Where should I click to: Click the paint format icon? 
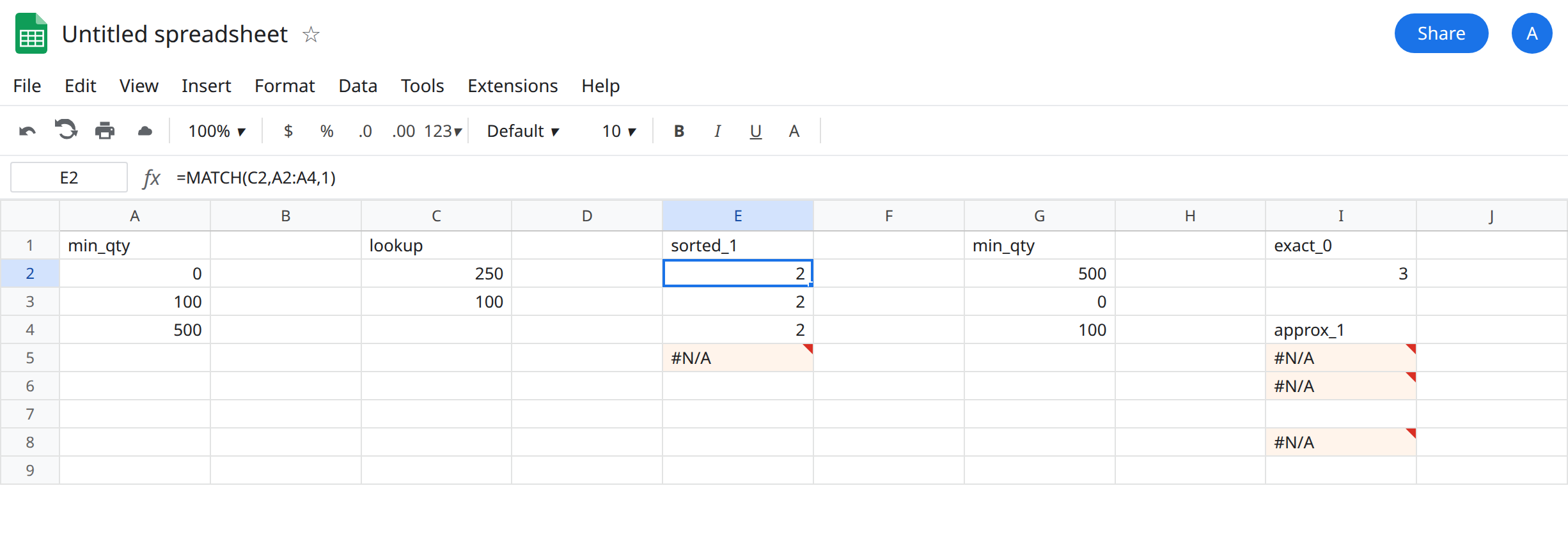145,131
